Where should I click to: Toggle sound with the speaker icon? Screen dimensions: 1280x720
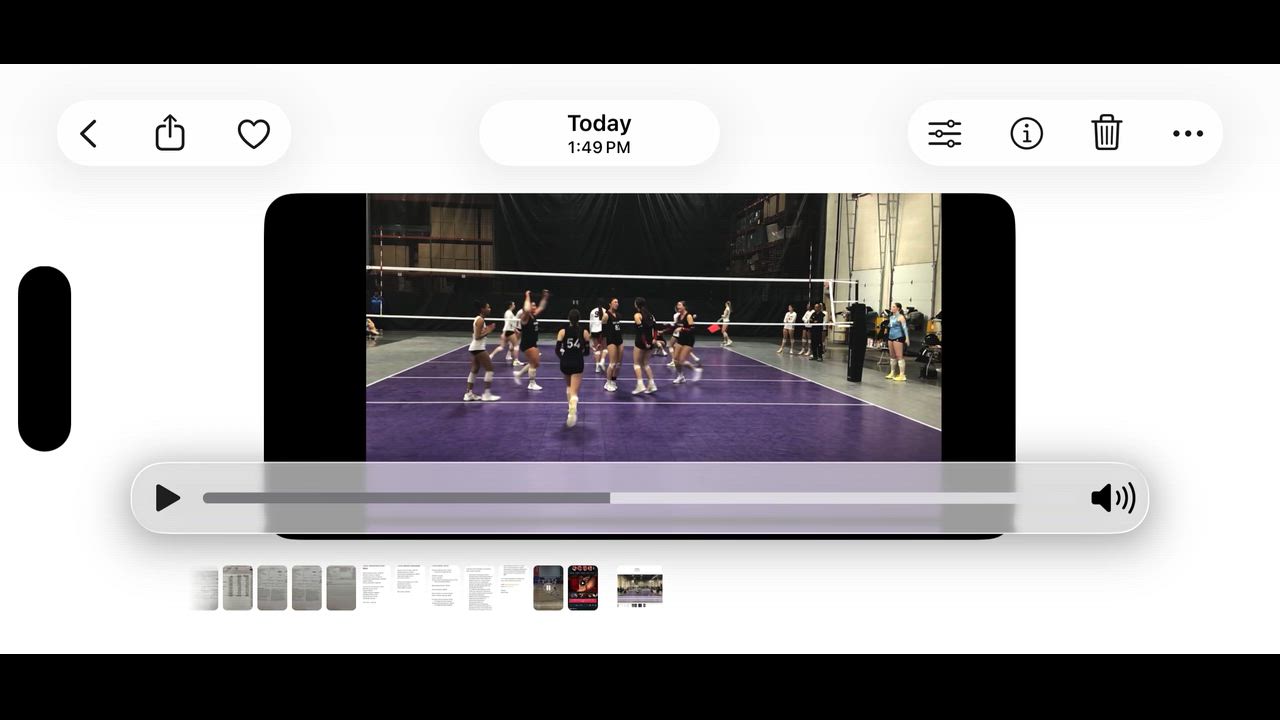[1112, 498]
